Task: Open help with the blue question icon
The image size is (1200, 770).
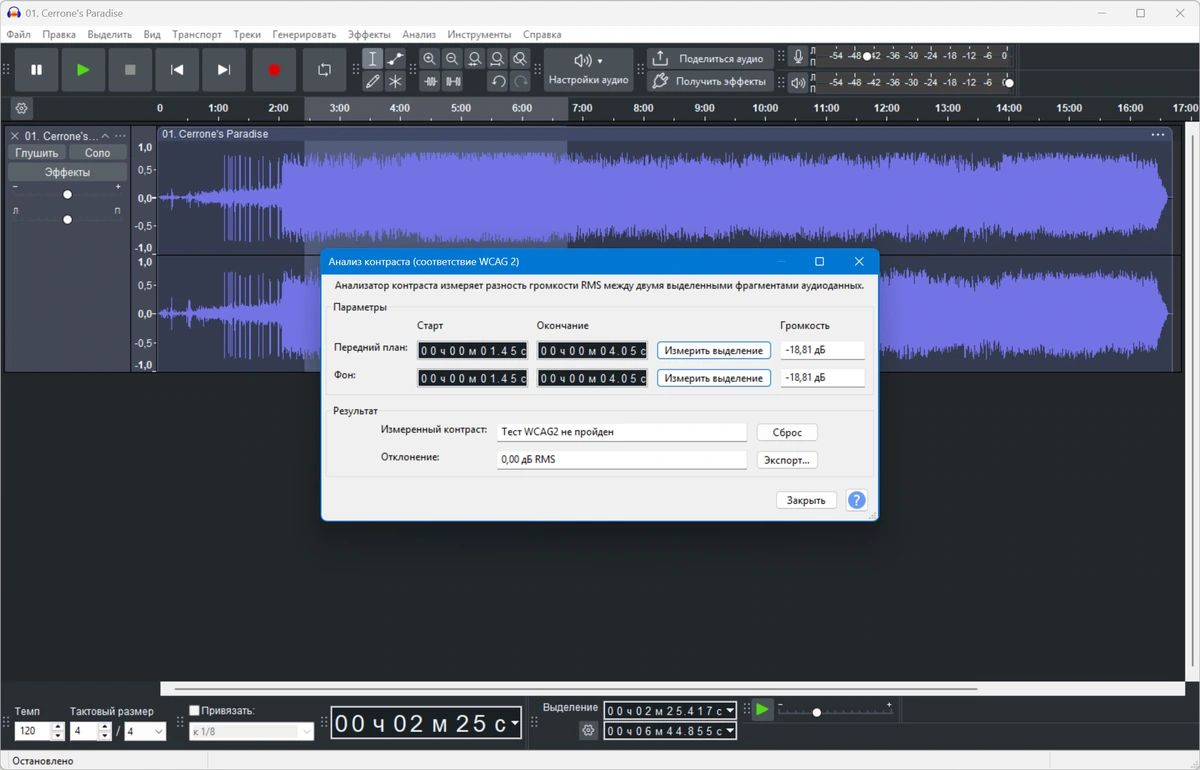Action: [x=856, y=500]
